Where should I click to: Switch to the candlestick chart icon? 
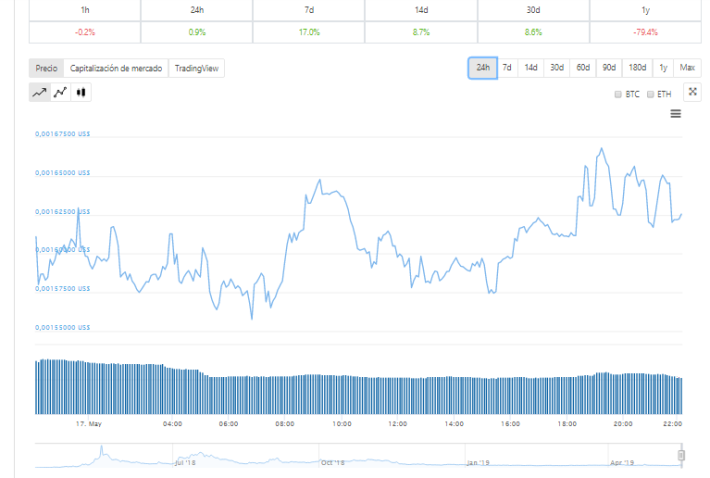81,92
